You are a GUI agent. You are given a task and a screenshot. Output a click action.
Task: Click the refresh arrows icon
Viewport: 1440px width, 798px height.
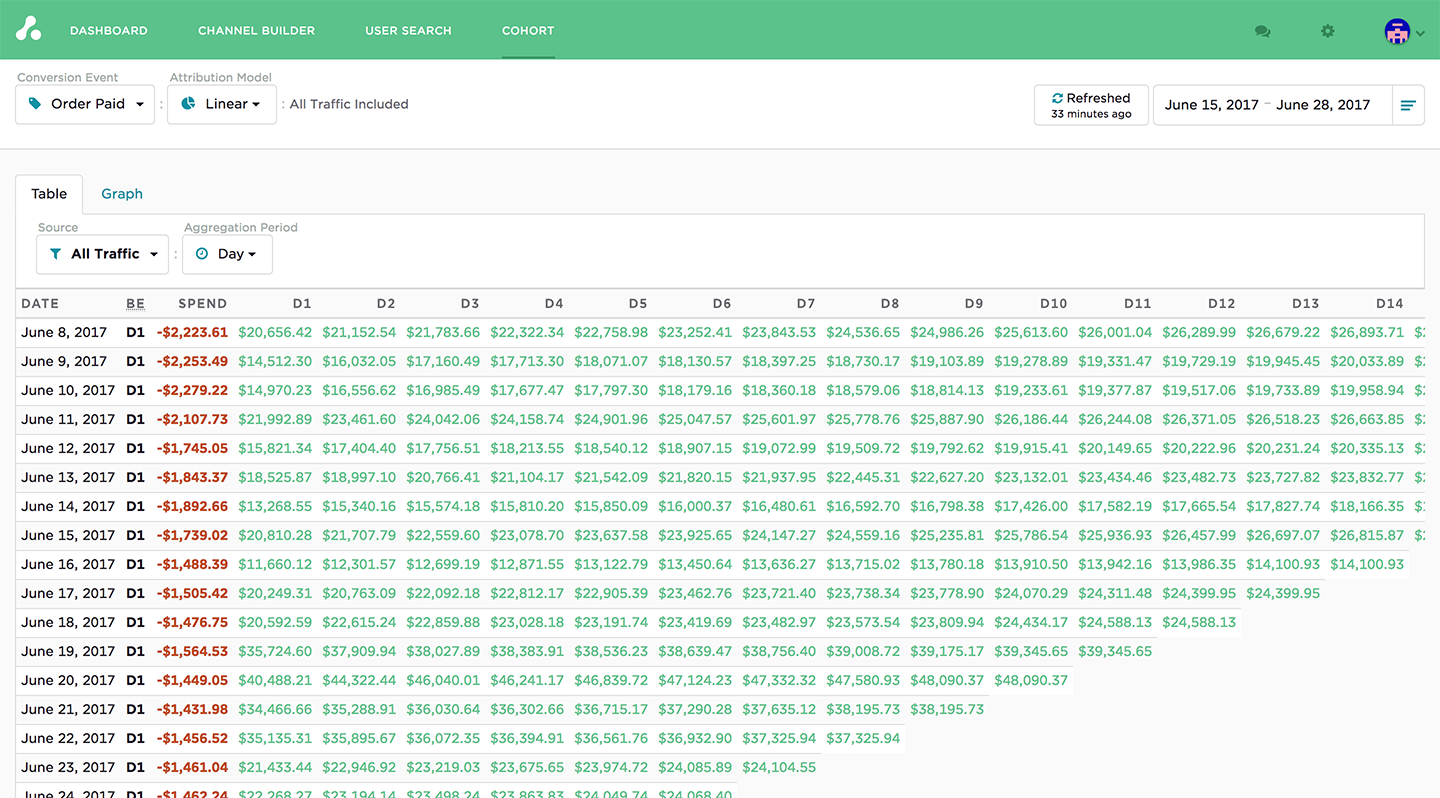point(1057,98)
